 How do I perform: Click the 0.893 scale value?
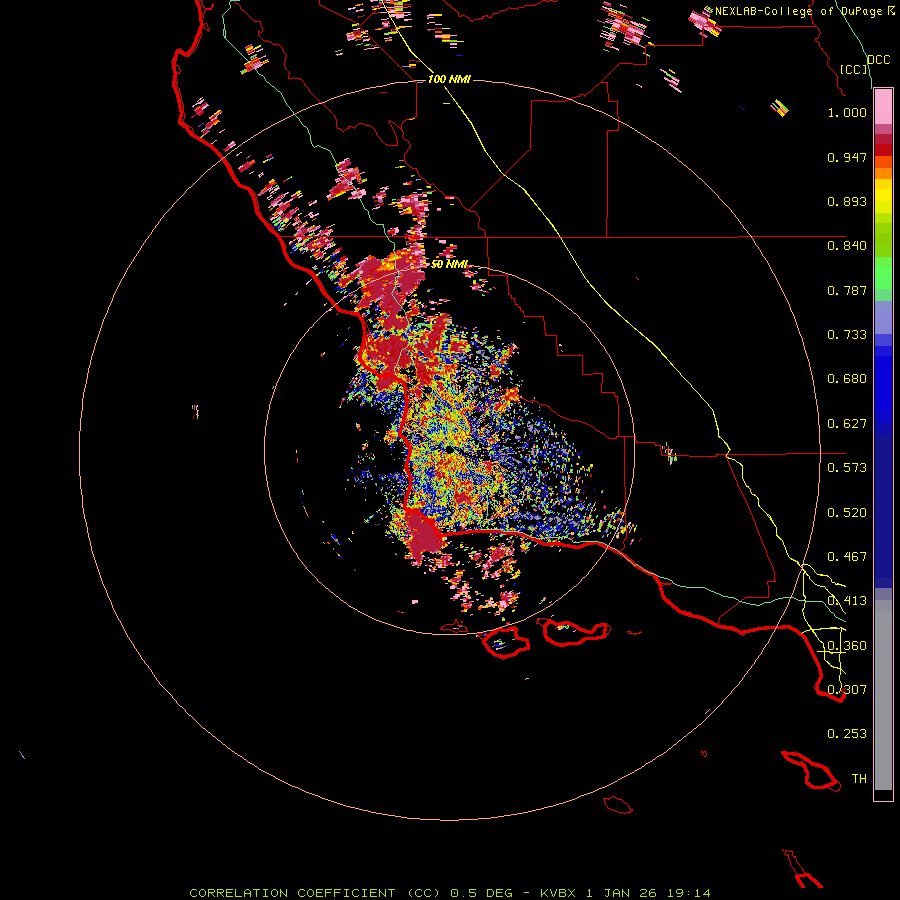tap(847, 201)
